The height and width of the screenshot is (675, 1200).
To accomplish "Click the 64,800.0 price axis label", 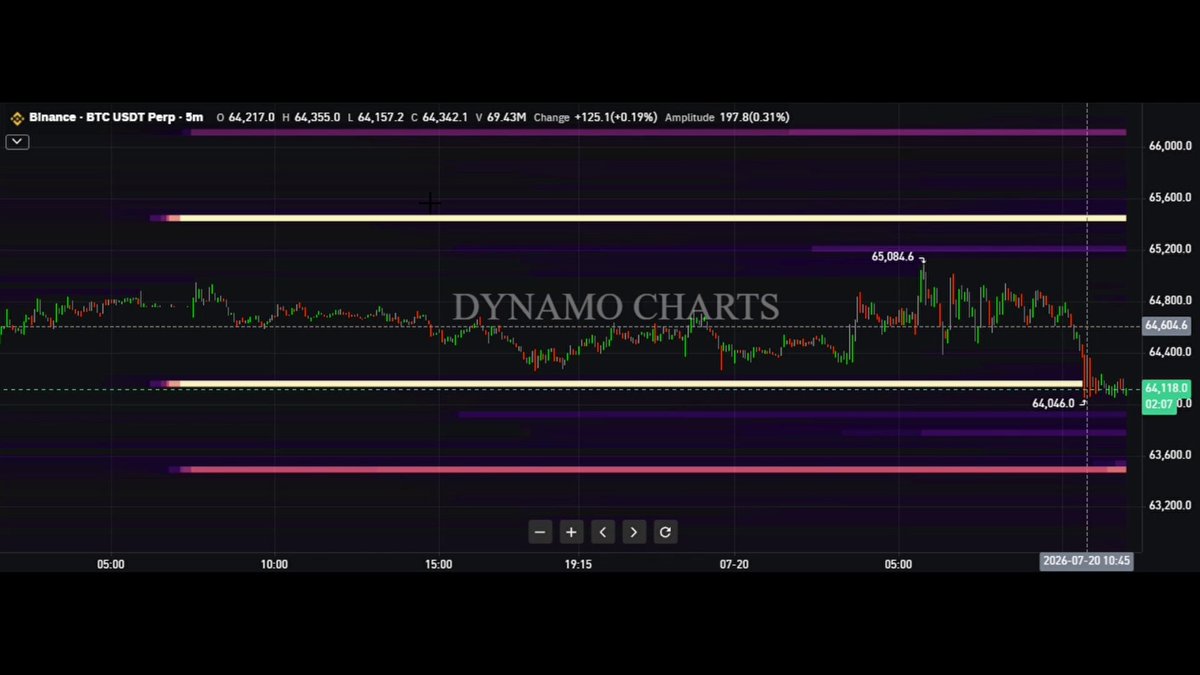I will point(1170,301).
